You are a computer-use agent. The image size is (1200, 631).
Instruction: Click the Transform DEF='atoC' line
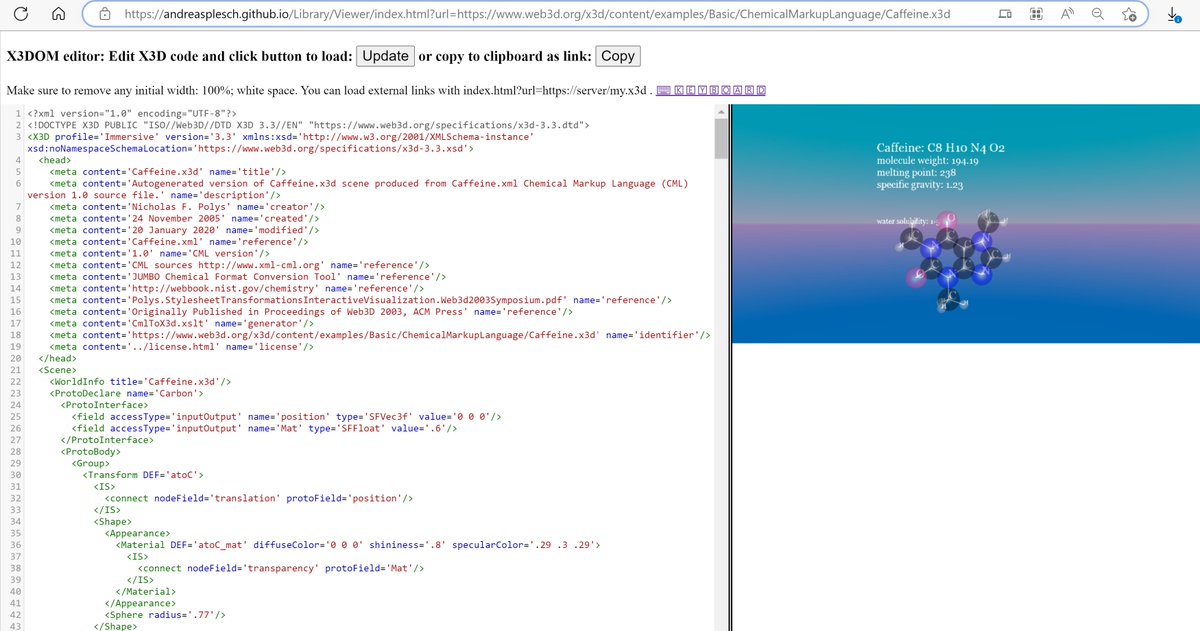(144, 475)
